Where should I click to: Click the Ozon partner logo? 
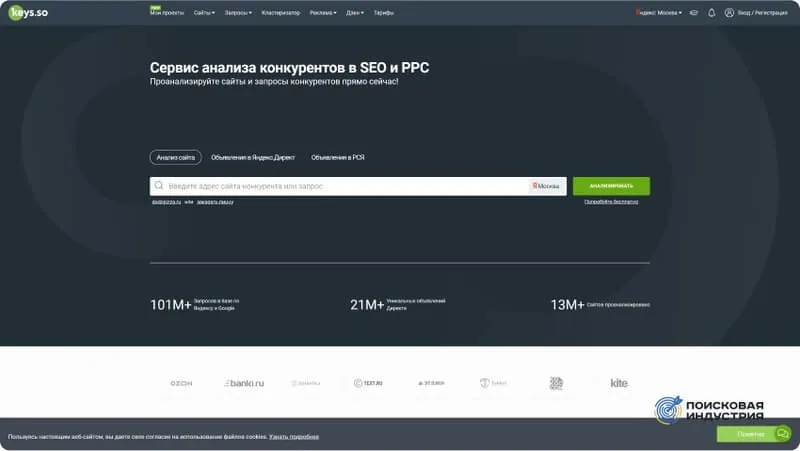(x=181, y=383)
